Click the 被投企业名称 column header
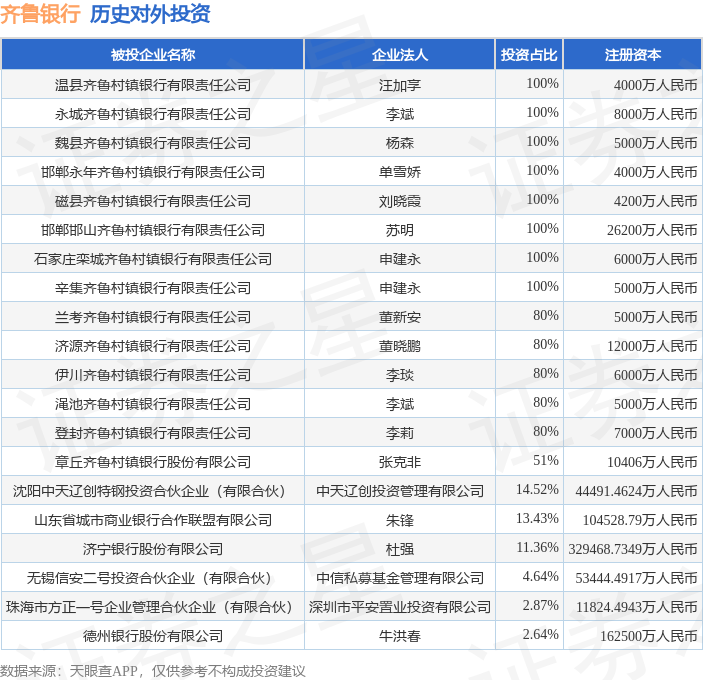 [x=152, y=54]
